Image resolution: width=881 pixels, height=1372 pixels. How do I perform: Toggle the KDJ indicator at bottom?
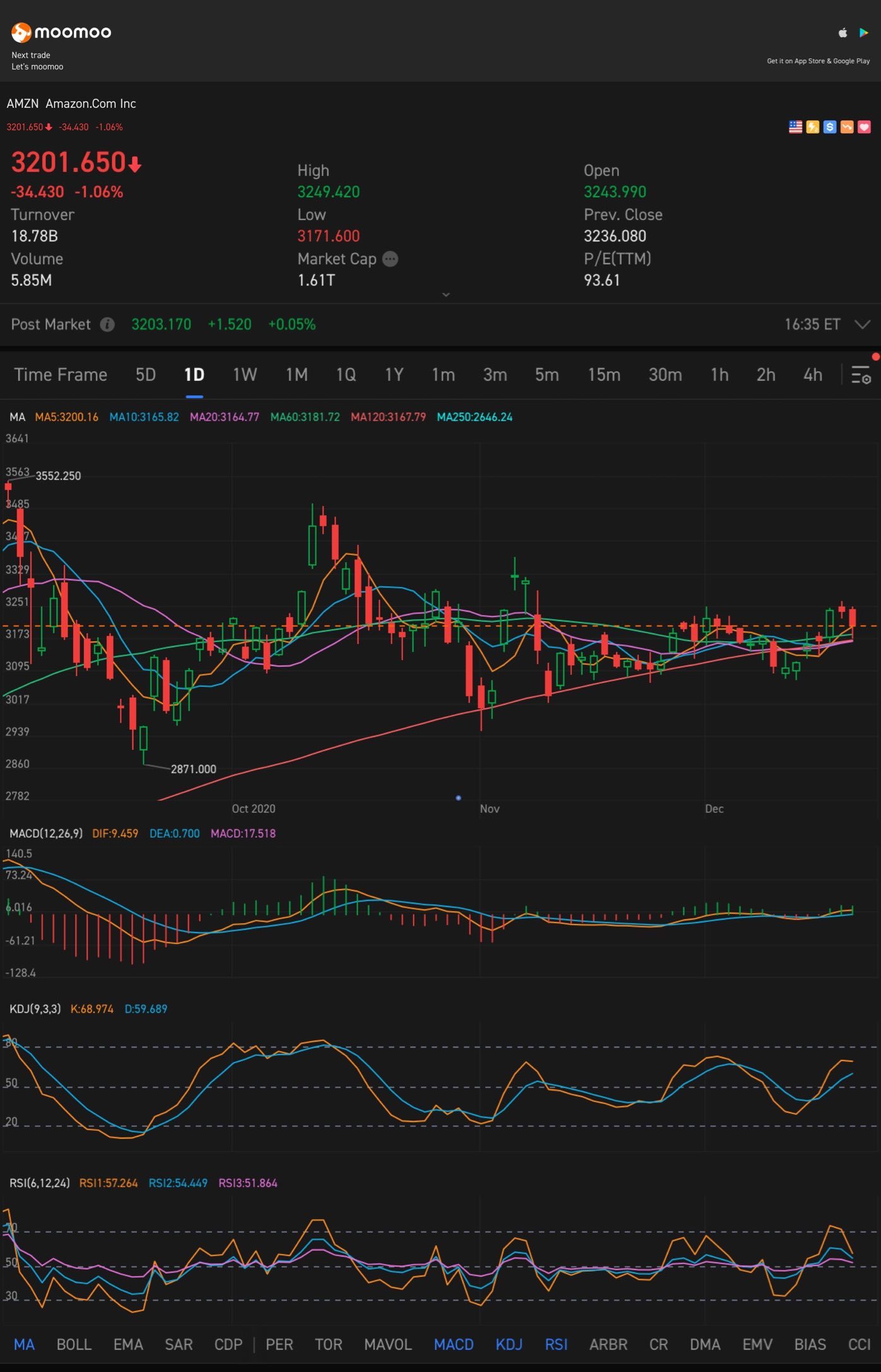[509, 1344]
